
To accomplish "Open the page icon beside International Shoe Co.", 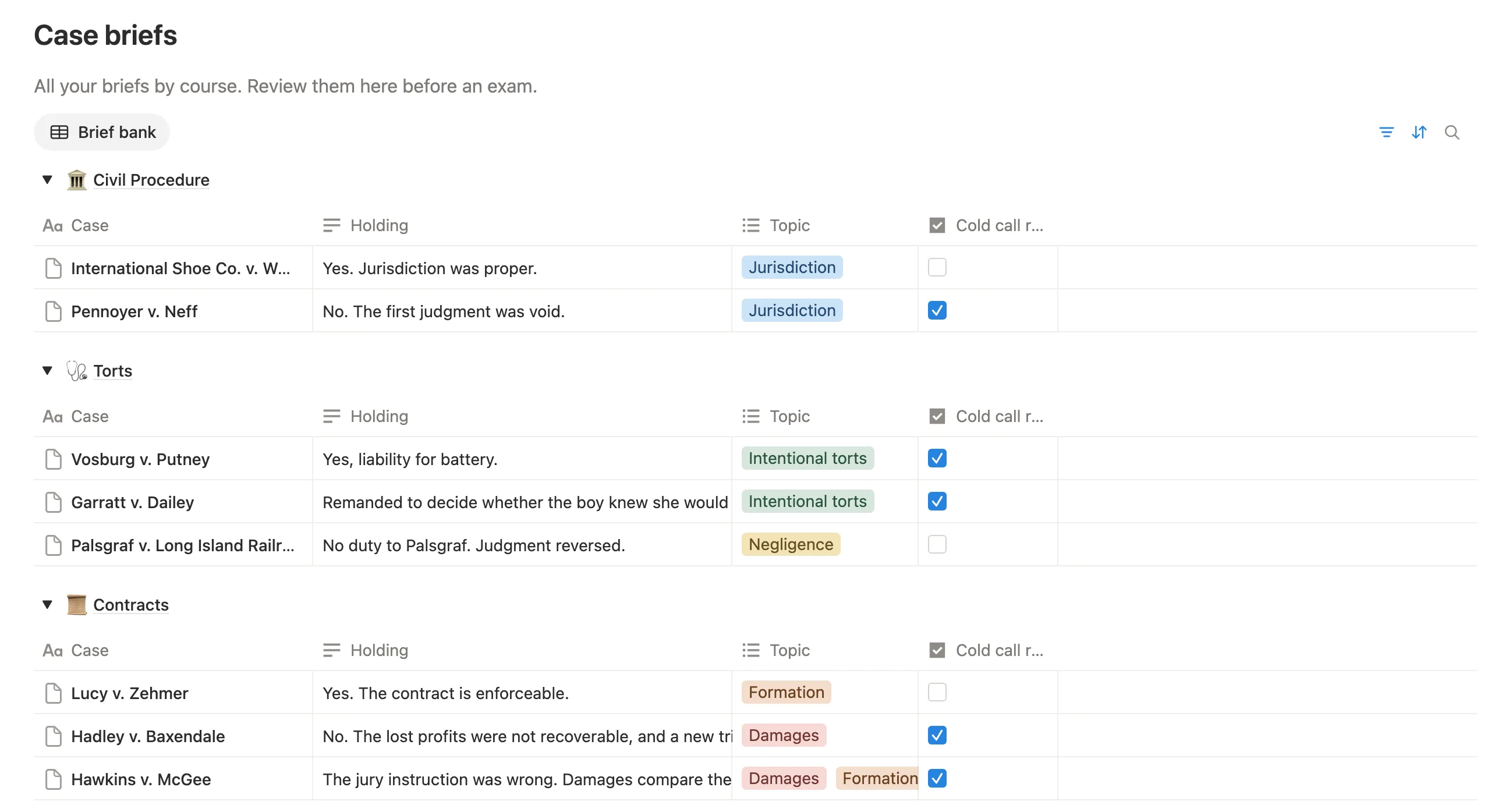I will [53, 268].
